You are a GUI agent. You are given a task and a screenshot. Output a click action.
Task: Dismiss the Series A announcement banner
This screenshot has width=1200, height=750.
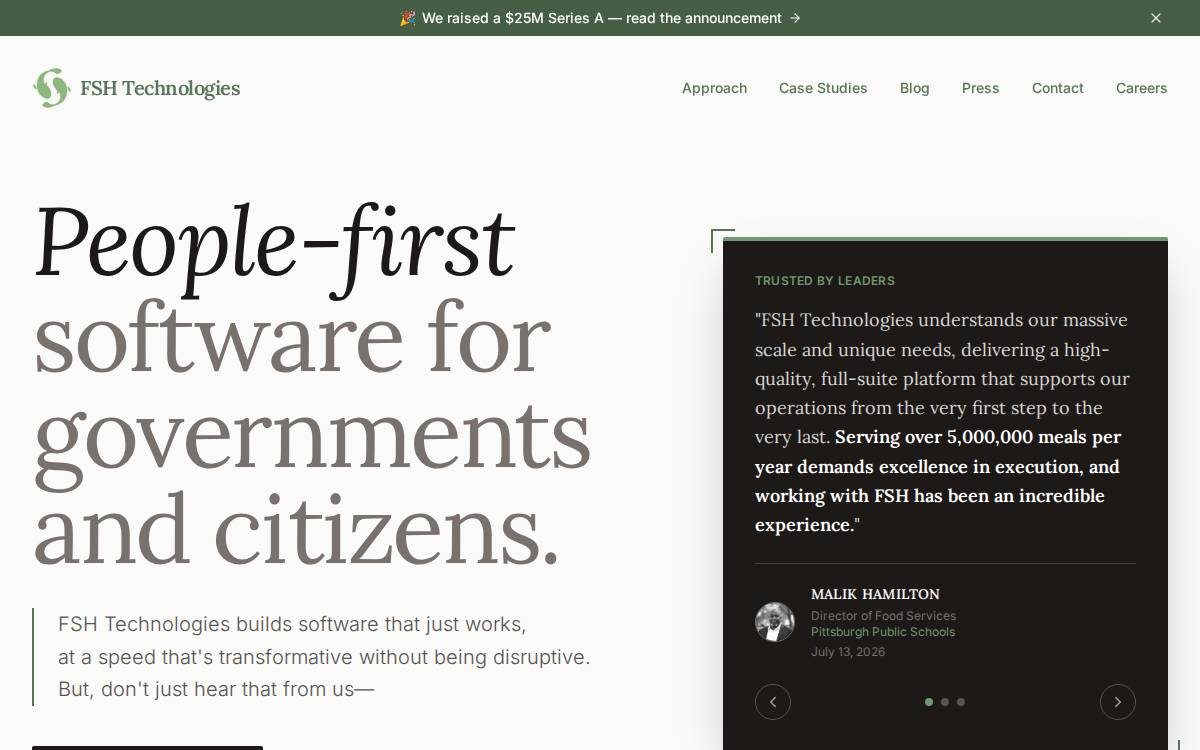coord(1156,18)
